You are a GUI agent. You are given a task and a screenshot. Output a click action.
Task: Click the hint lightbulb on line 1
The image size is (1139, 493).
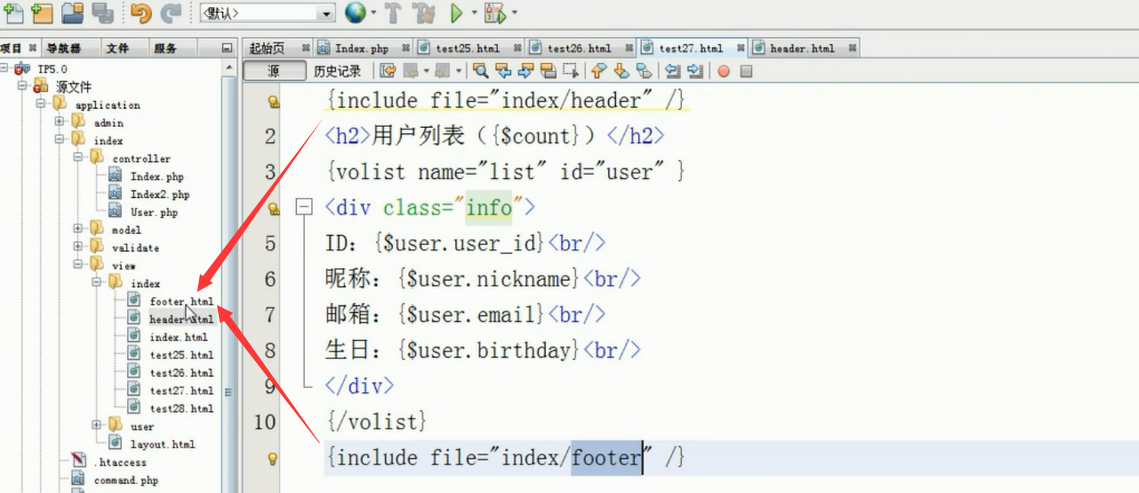[x=275, y=102]
